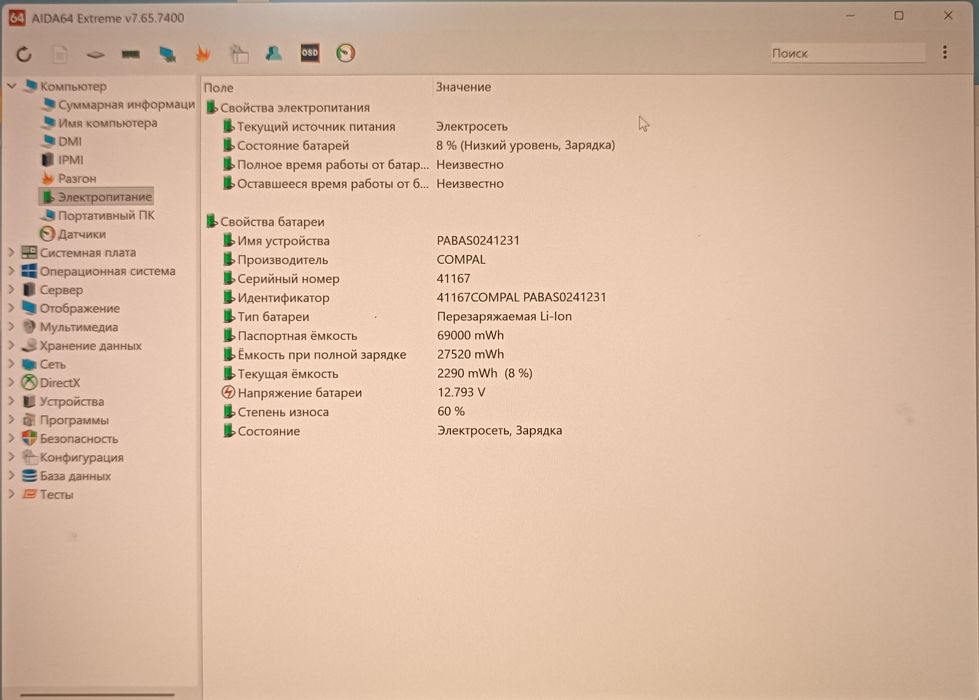Expand the Сервер tree node

pos(11,290)
